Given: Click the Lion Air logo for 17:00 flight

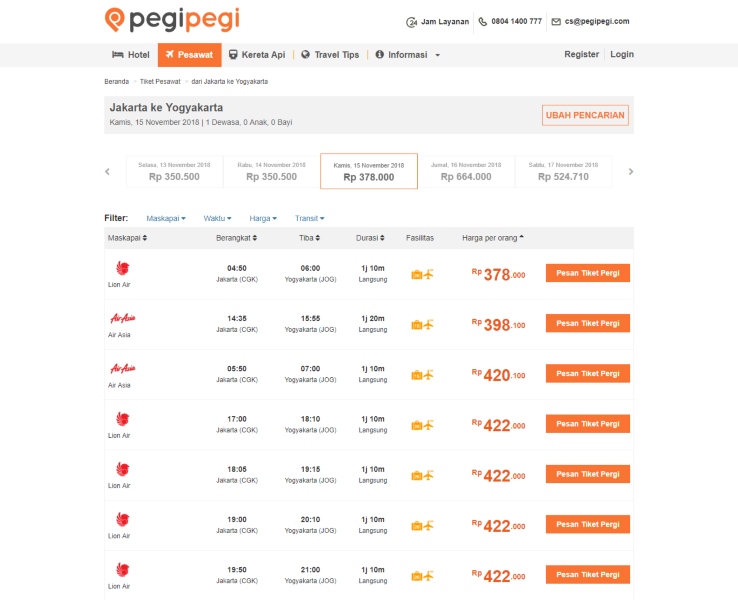Looking at the screenshot, I should coord(122,419).
